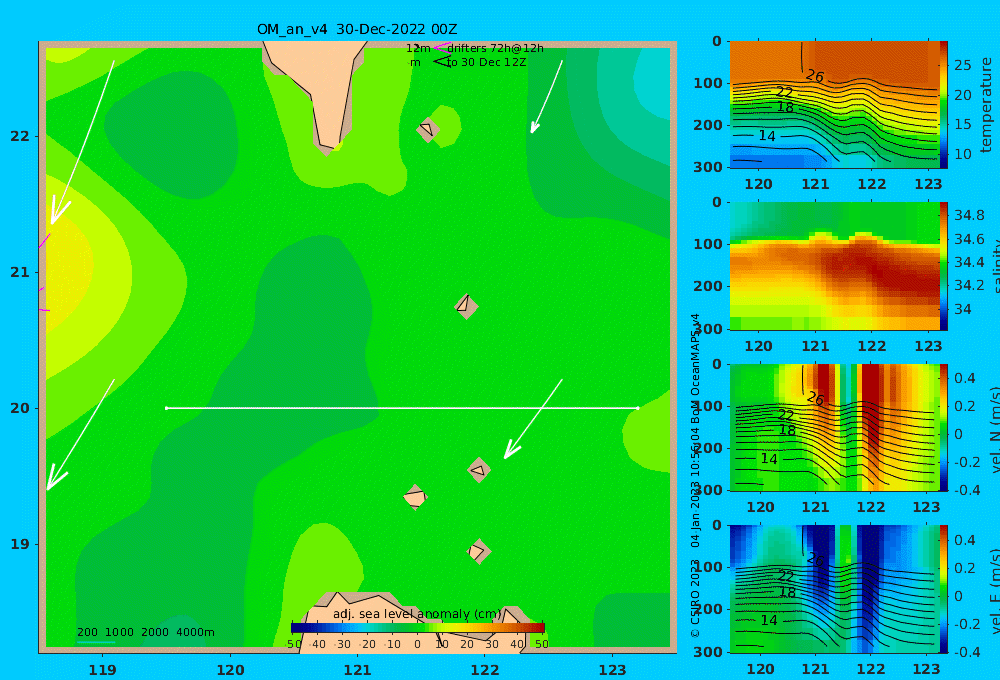This screenshot has height=680, width=1000.
Task: Click latitude label 20 on main map
Action: tap(19, 408)
